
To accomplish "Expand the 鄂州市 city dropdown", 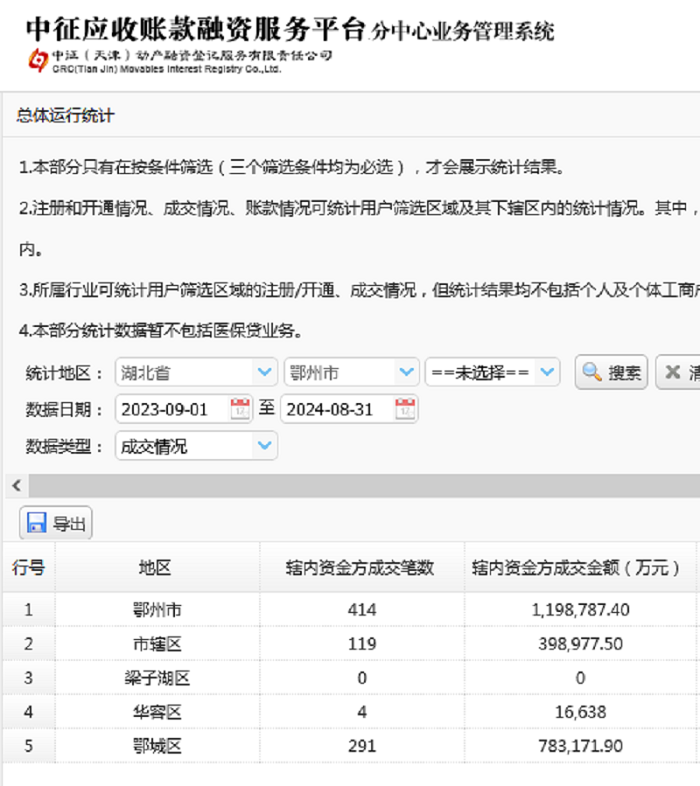I will click(x=406, y=372).
